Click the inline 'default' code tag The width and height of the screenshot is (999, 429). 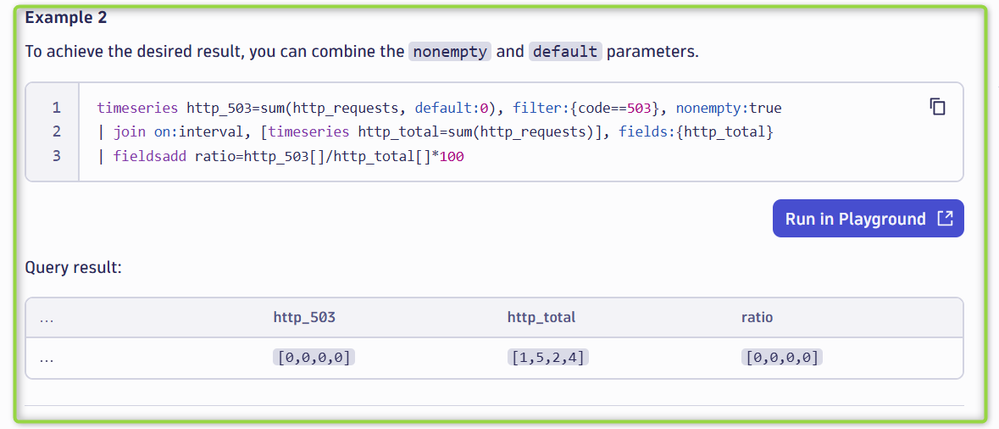(x=565, y=51)
